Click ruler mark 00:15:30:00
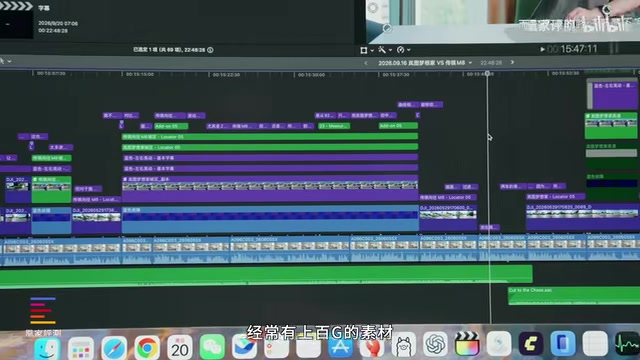The image size is (640, 360). click(x=311, y=75)
